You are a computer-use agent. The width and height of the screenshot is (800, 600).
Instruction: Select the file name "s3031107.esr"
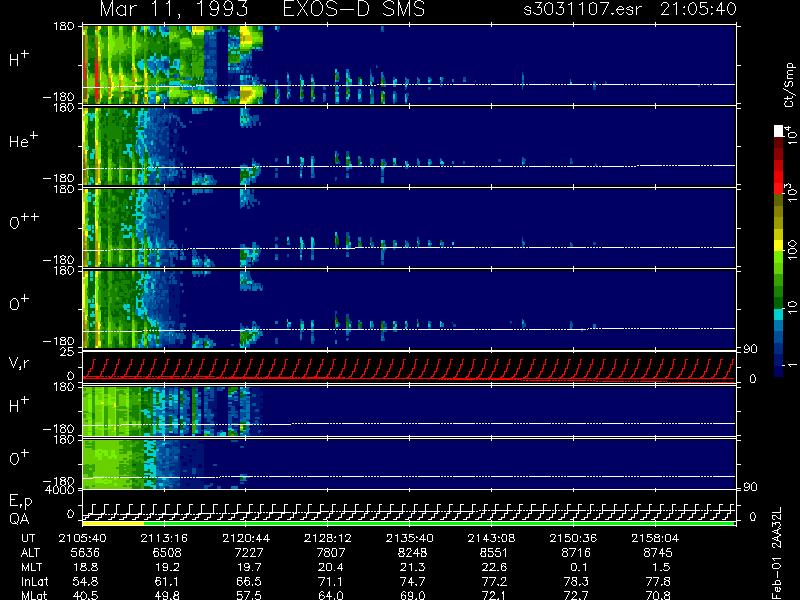click(x=583, y=9)
